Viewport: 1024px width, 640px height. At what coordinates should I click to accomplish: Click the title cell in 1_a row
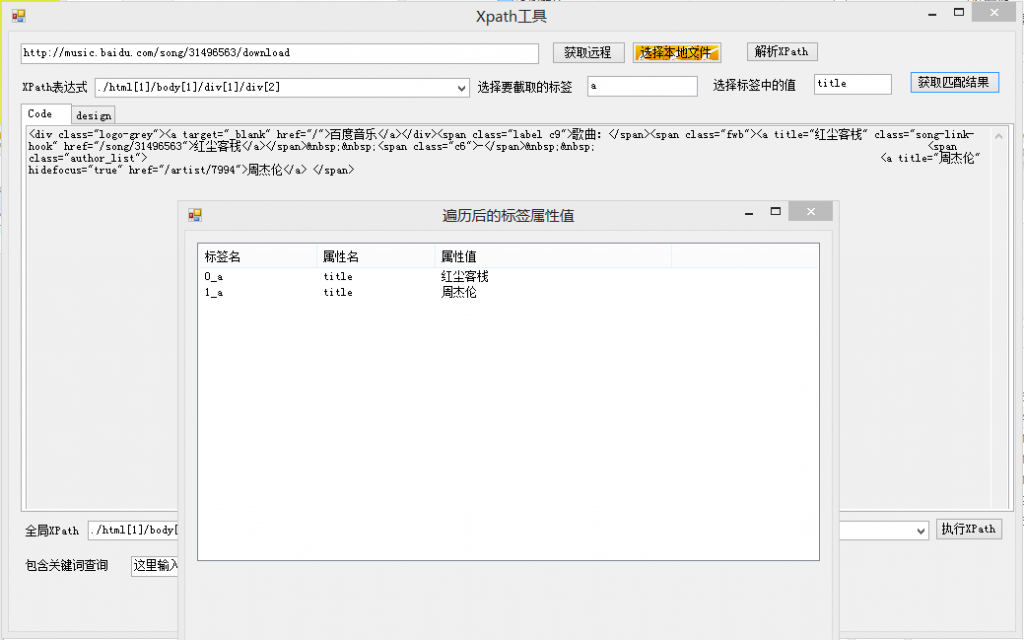click(x=338, y=293)
